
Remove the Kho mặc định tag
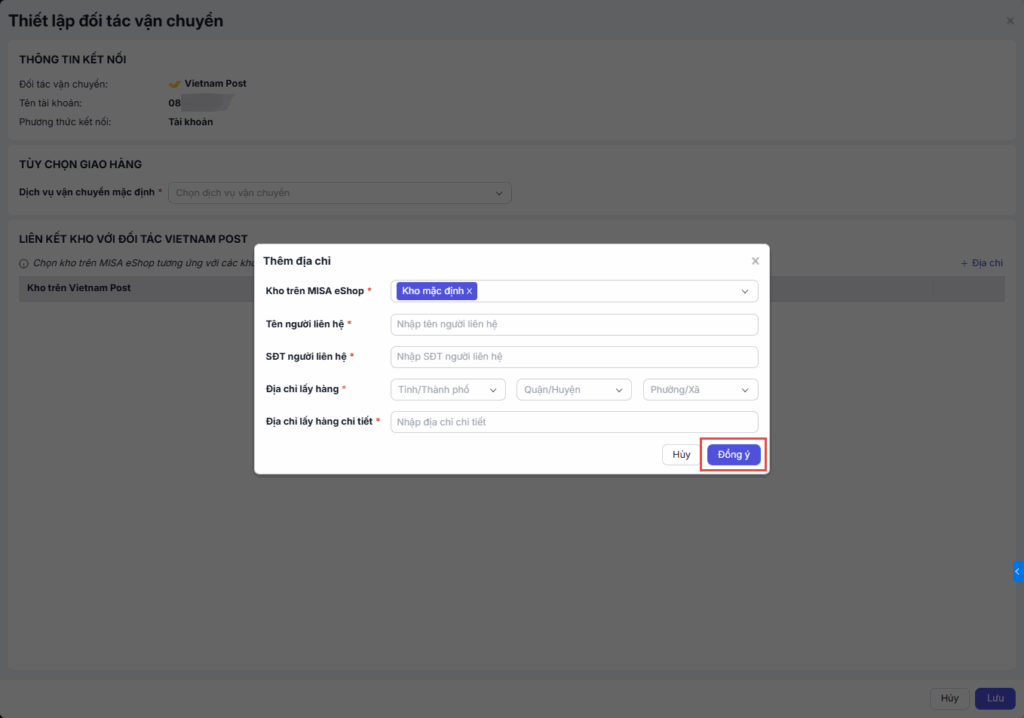pyautogui.click(x=469, y=291)
